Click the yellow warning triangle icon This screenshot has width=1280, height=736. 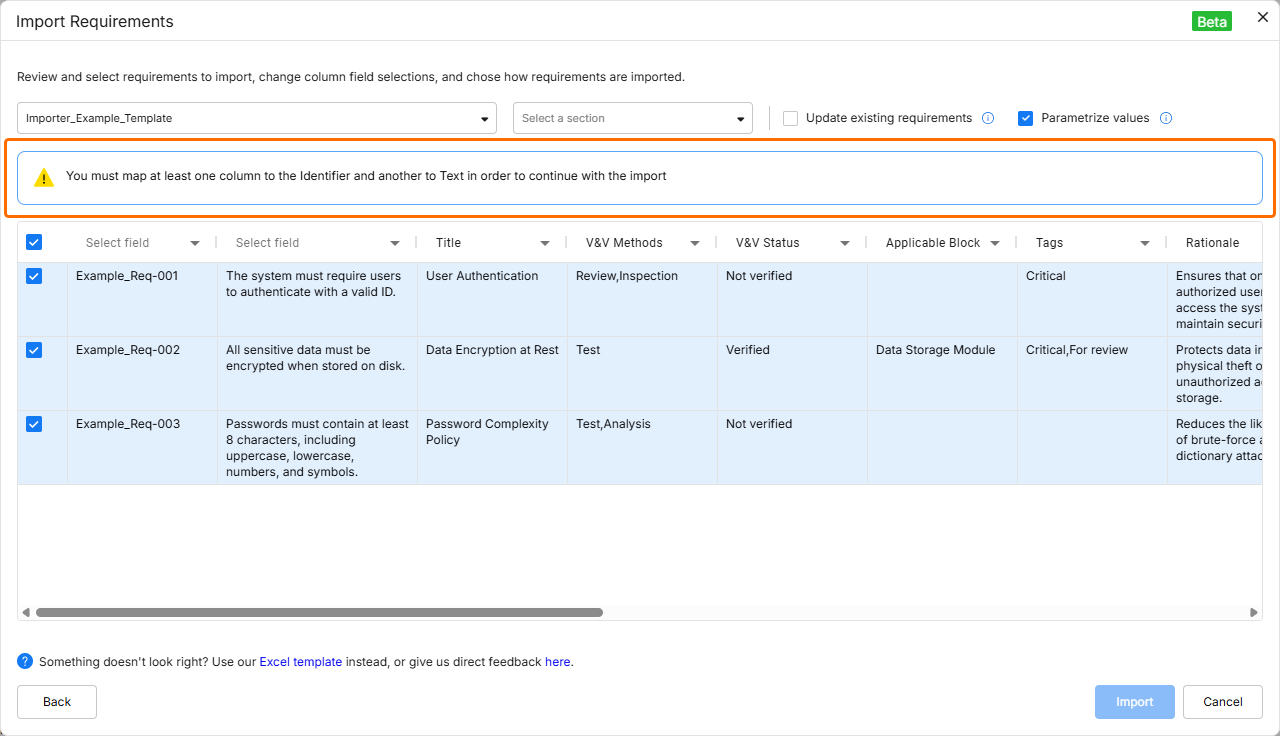click(x=44, y=177)
